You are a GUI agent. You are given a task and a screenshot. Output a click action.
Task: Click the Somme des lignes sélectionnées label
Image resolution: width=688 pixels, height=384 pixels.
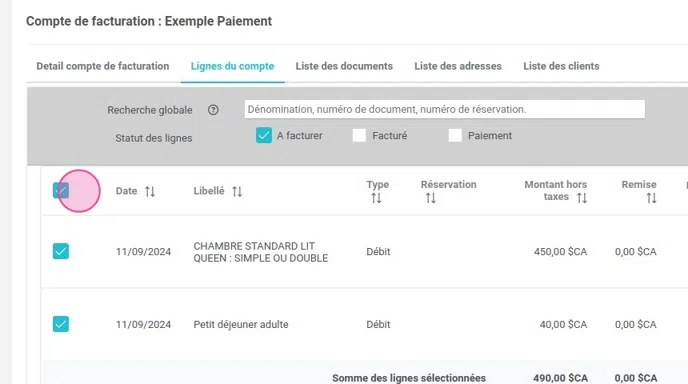pyautogui.click(x=409, y=378)
